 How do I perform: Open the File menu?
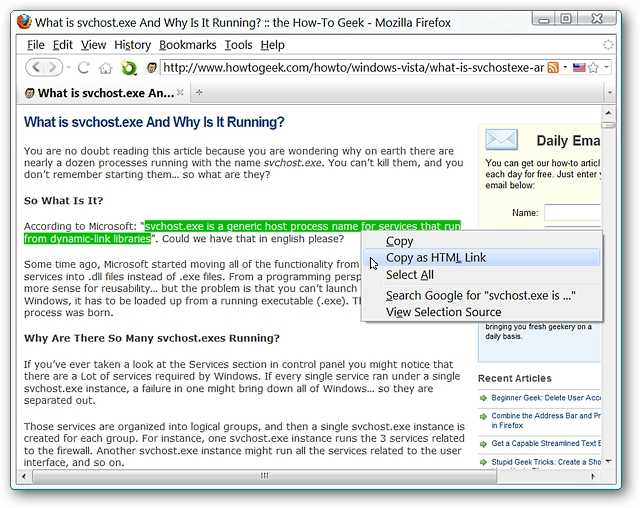36,45
